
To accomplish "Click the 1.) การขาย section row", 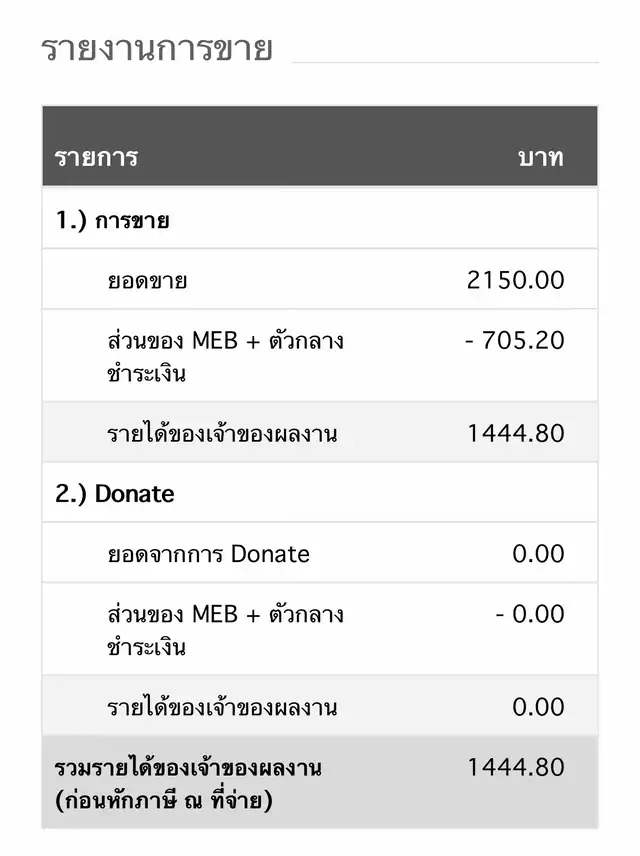I will [320, 220].
